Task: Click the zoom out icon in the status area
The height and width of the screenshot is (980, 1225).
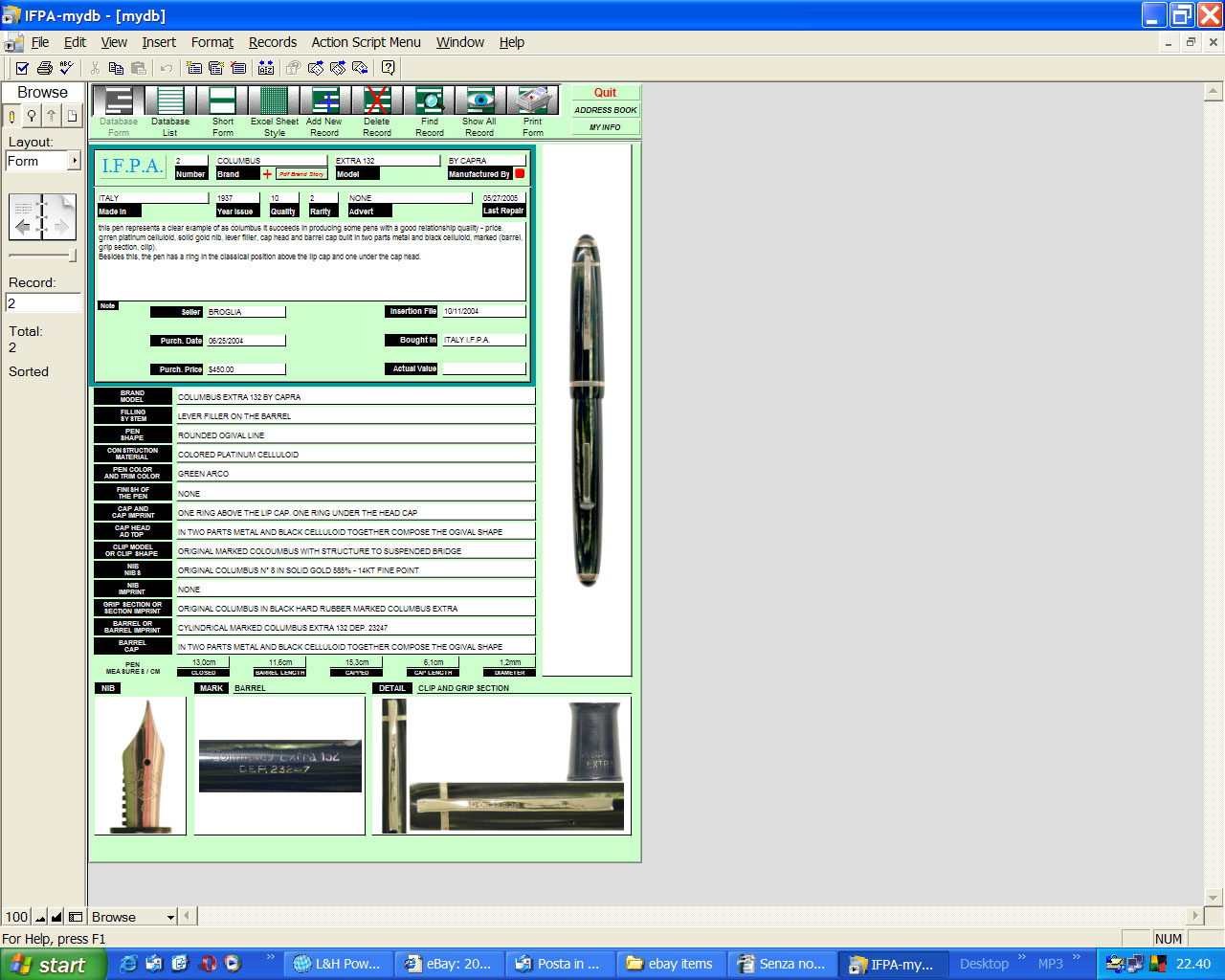Action: (x=40, y=917)
